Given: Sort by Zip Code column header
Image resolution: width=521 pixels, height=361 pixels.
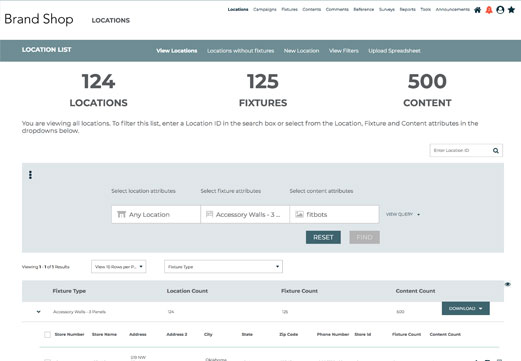Looking at the screenshot, I should click(x=289, y=334).
